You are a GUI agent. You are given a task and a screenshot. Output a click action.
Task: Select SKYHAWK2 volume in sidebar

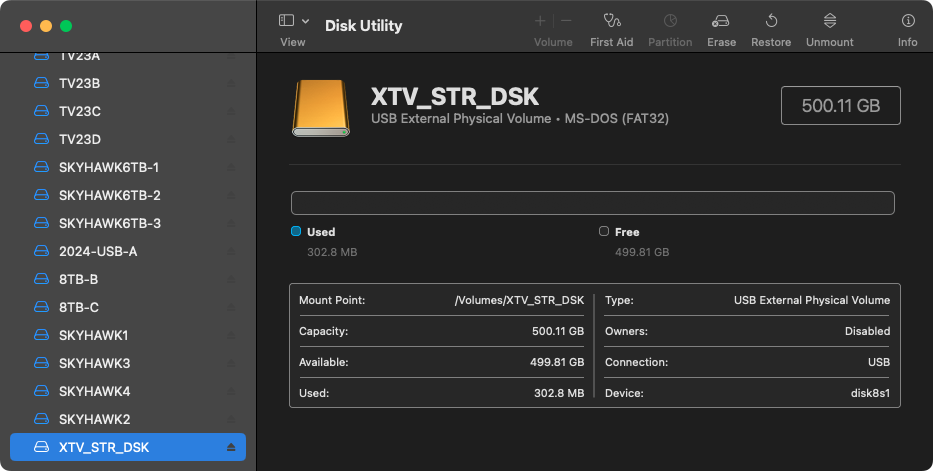click(x=128, y=419)
